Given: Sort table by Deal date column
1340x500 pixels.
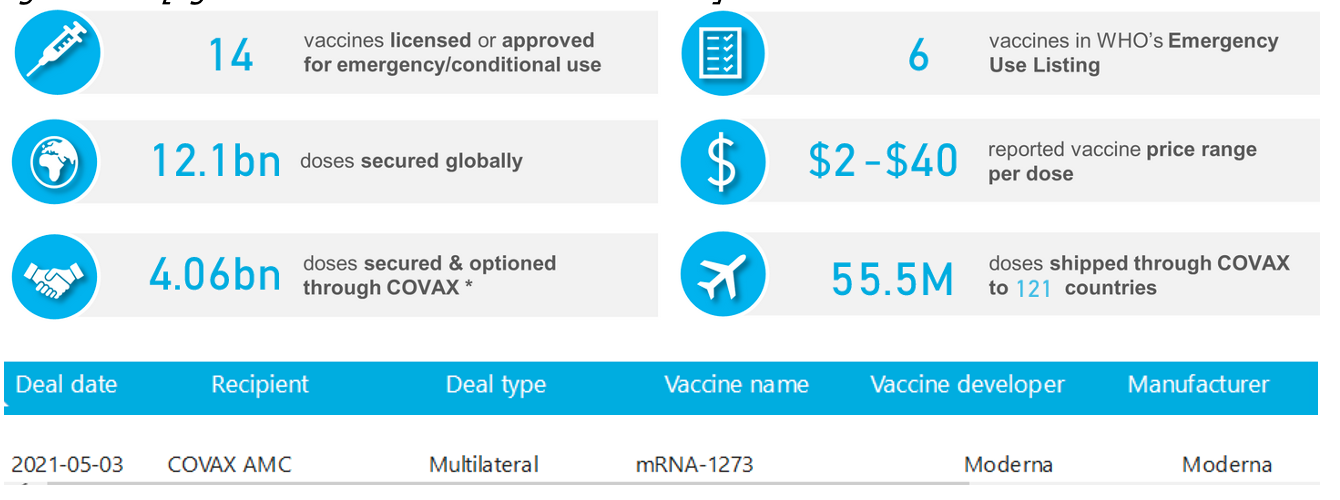Looking at the screenshot, I should pos(67,385).
